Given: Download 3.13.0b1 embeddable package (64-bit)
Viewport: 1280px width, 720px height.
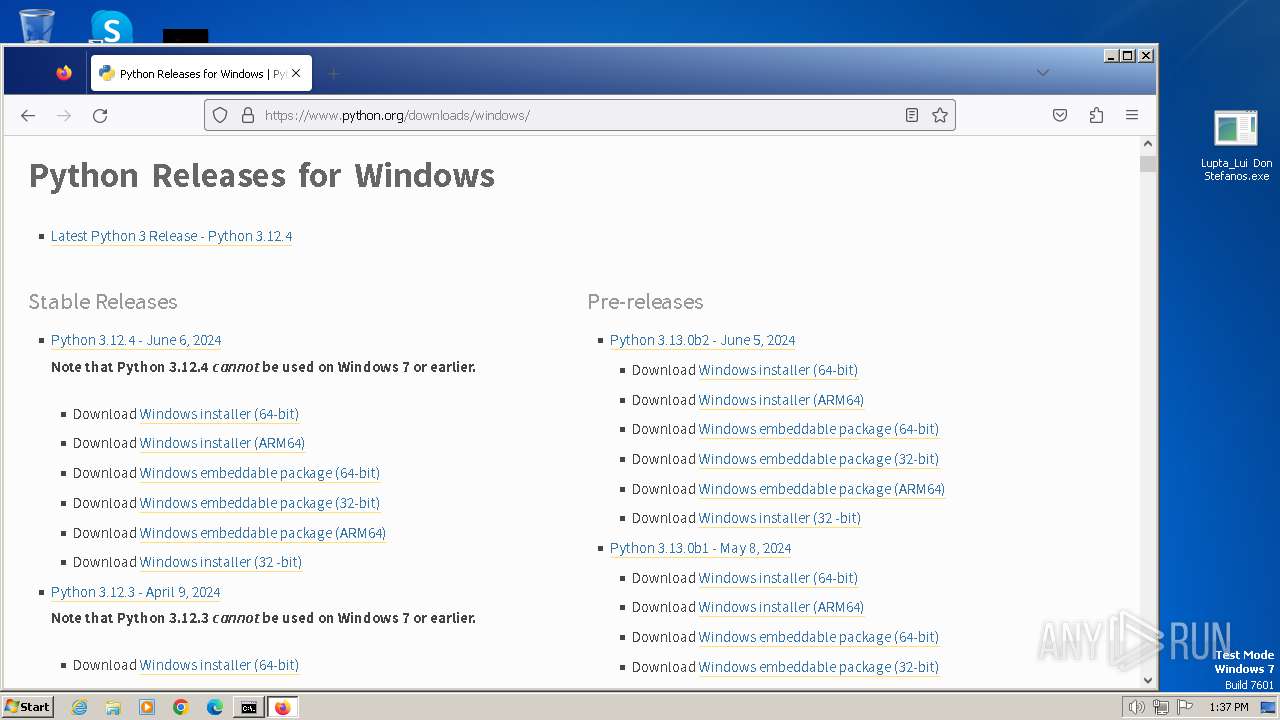Looking at the screenshot, I should [x=819, y=637].
